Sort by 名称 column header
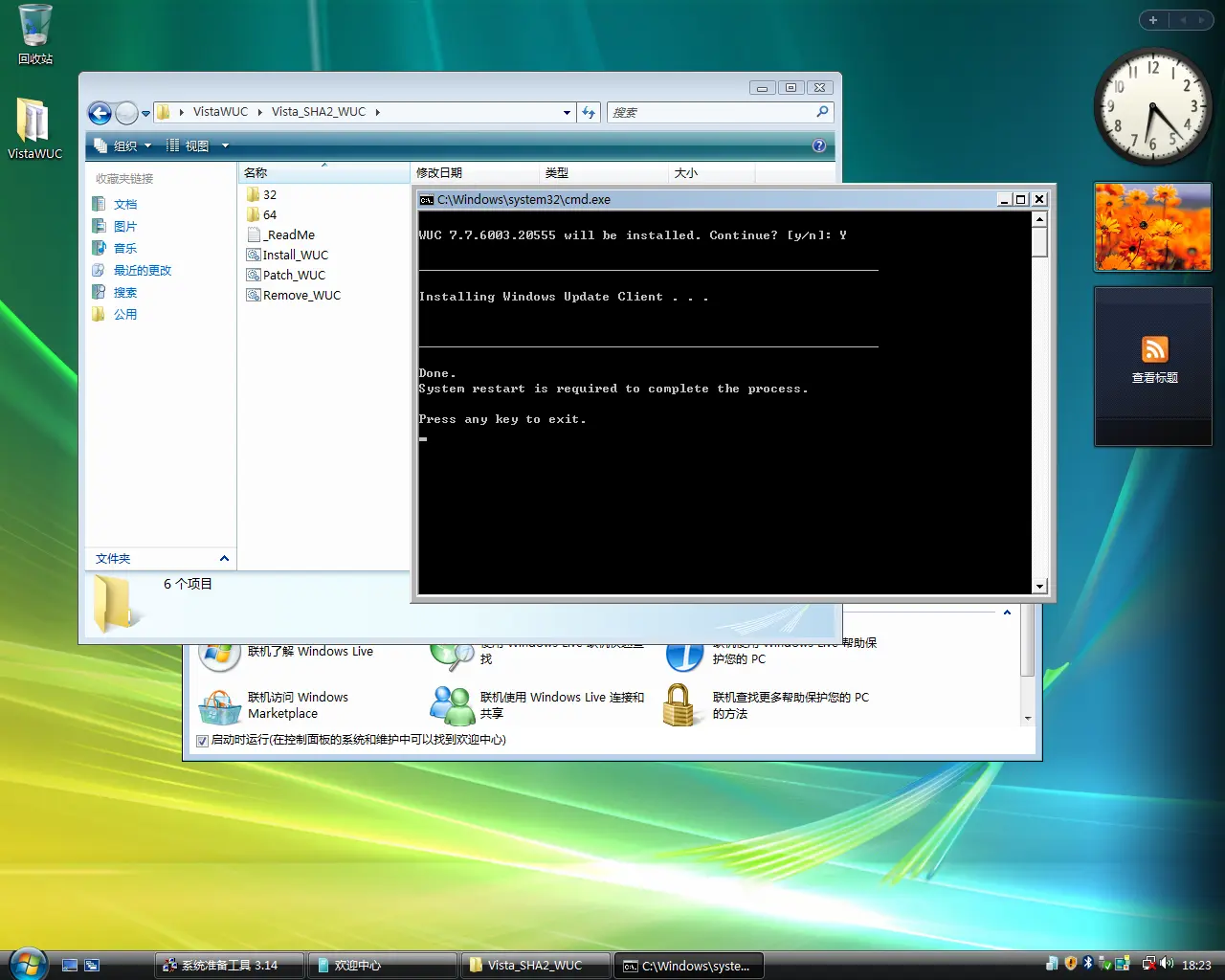1225x980 pixels. (x=323, y=172)
